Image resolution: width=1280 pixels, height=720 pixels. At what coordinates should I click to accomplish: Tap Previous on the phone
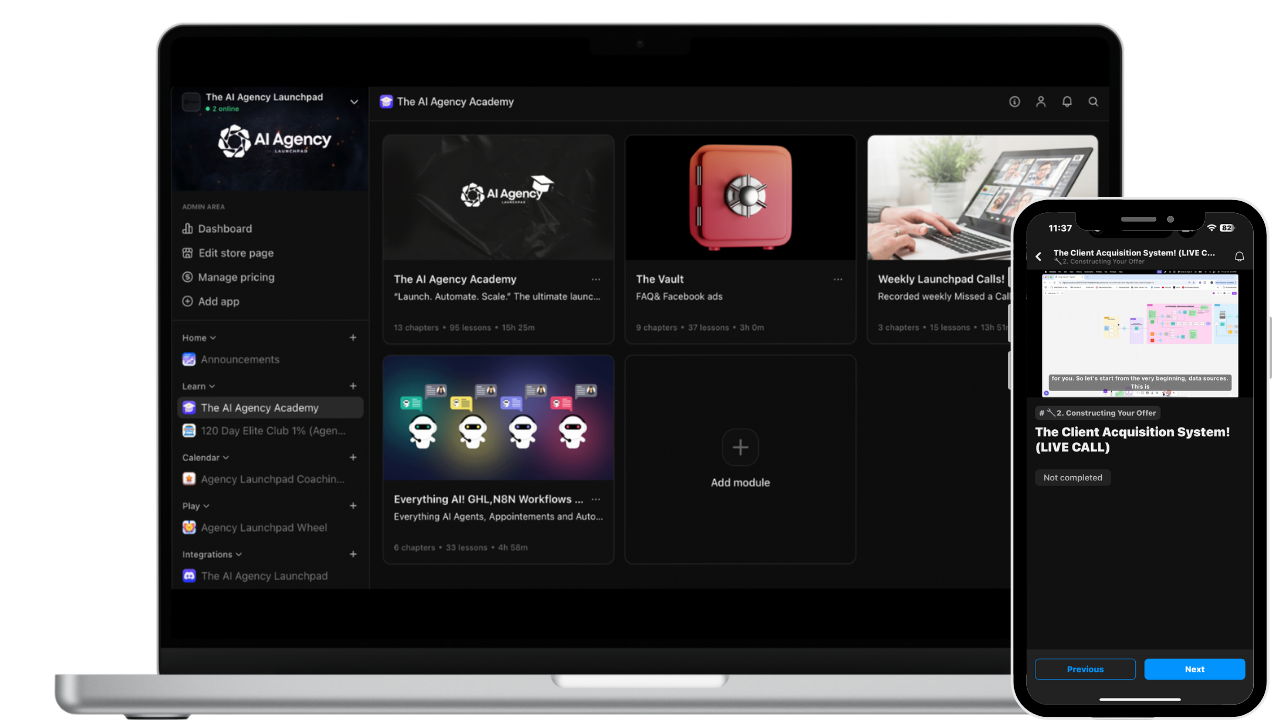tap(1085, 669)
